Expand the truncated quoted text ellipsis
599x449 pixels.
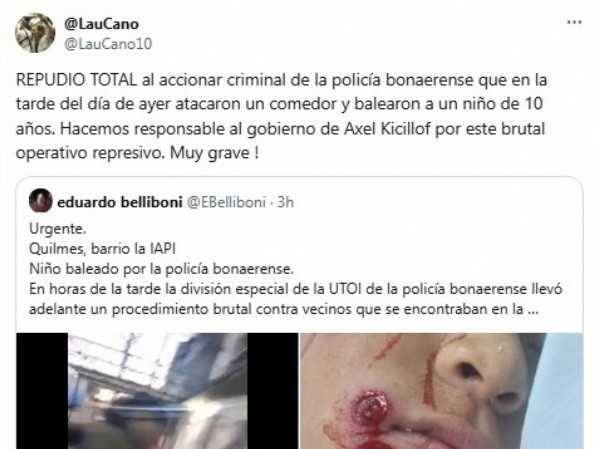[x=533, y=309]
